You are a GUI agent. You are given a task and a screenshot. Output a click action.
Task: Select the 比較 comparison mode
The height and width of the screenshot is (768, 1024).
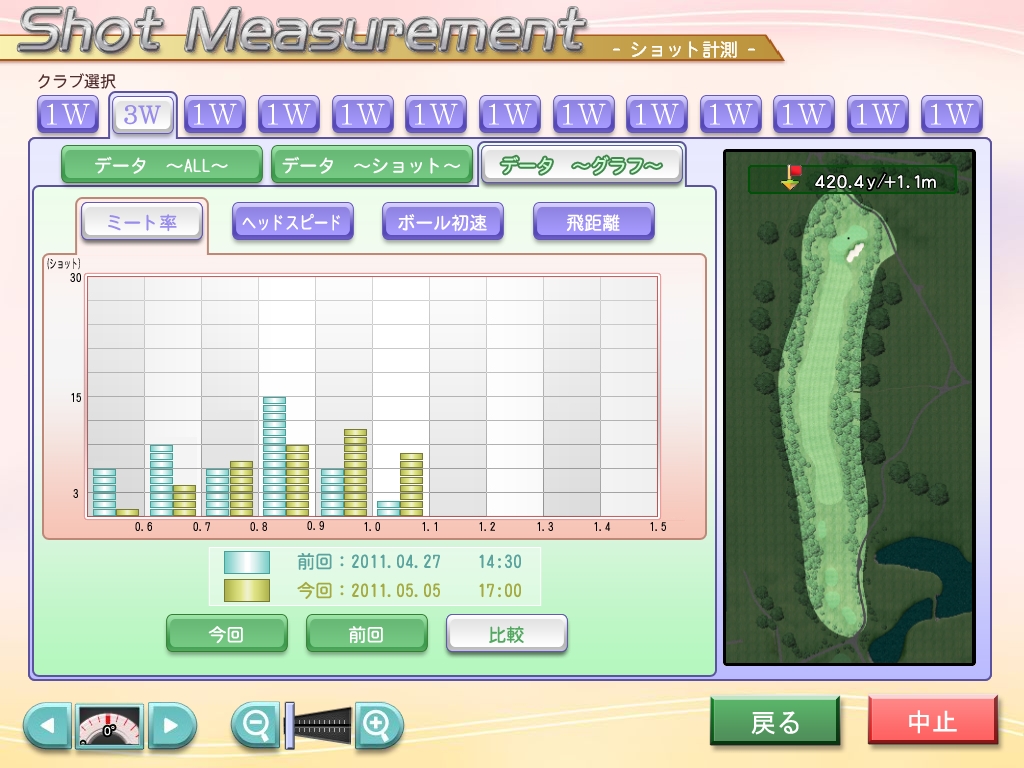(507, 633)
